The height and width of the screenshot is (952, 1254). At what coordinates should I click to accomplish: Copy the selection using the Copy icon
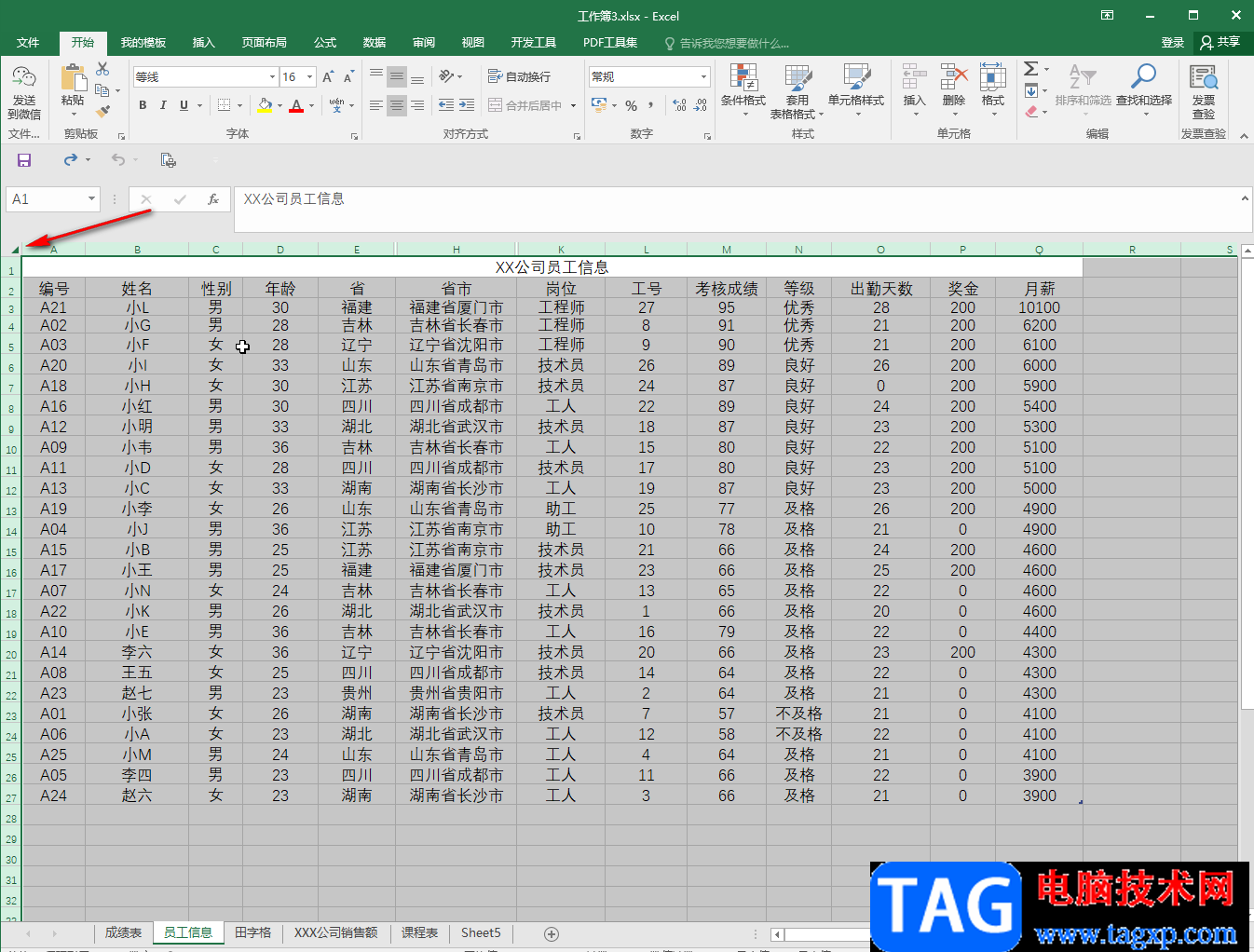[x=102, y=90]
